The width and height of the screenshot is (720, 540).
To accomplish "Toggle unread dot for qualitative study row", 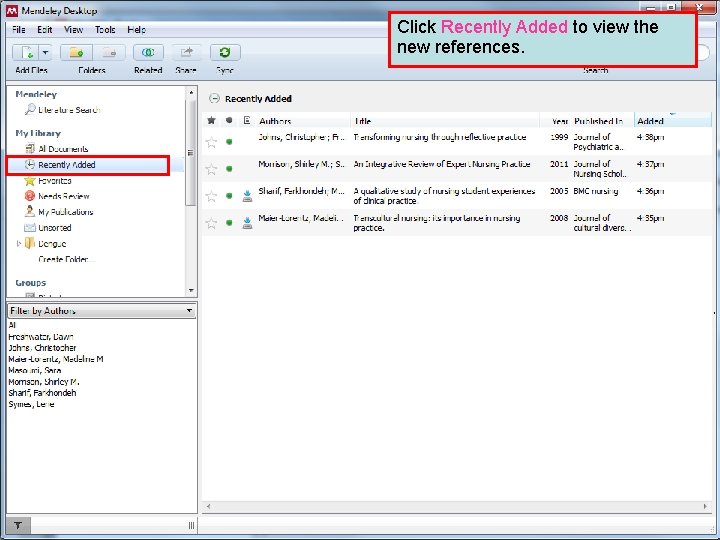I will point(229,196).
